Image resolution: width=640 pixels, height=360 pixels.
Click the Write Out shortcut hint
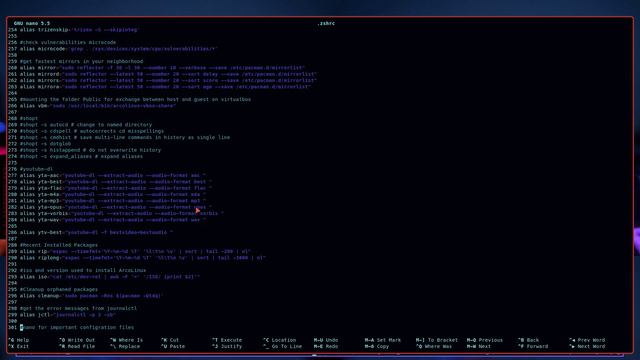point(77,340)
